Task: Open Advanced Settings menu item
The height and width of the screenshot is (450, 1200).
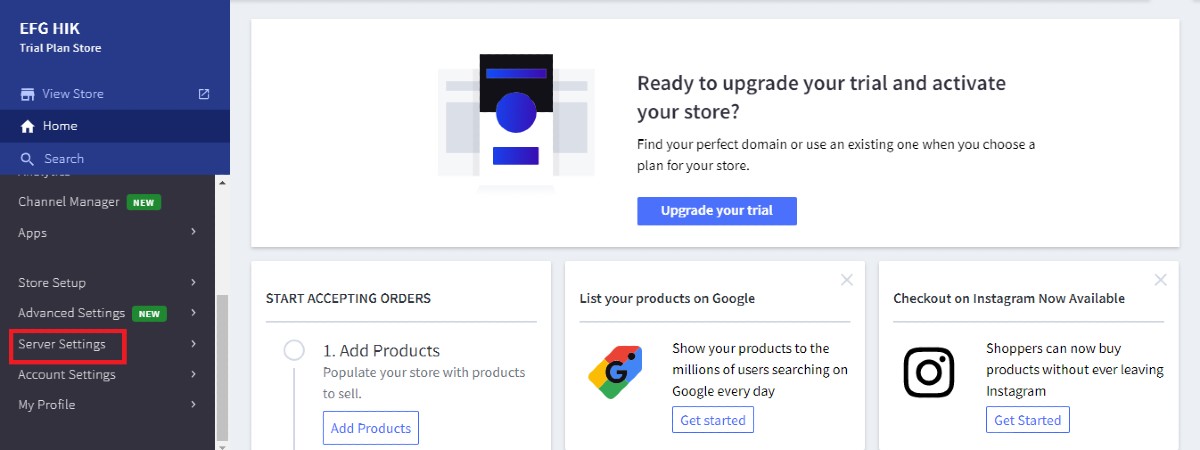Action: (71, 313)
